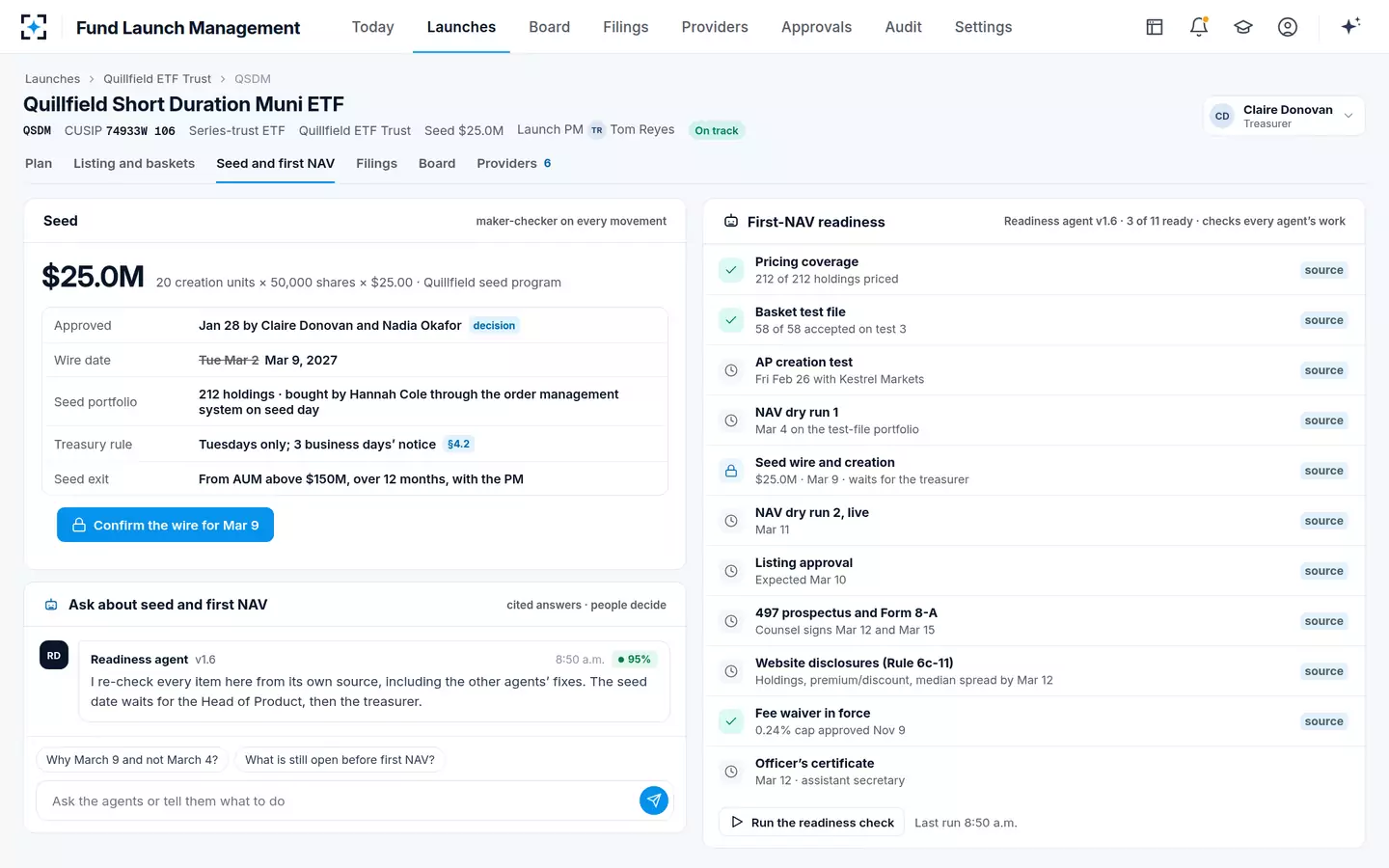Screen dimensions: 1389x868
Task: View source for Website disclosures (Rule 6c-11)
Action: click(1323, 671)
